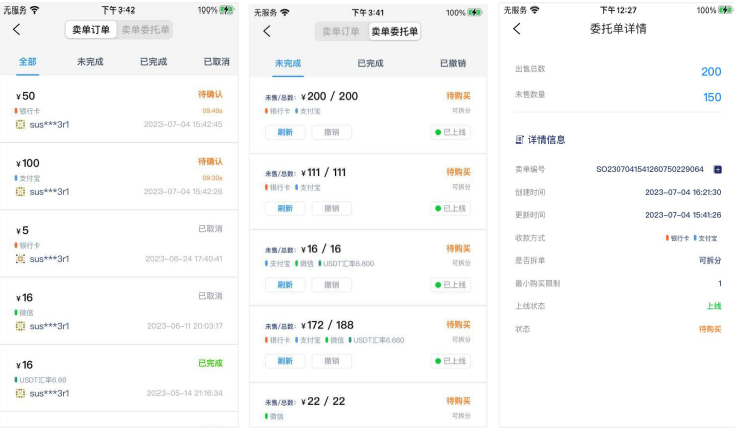Image resolution: width=735 pixels, height=431 pixels.
Task: Open the 全部 orders tab
Action: tap(28, 61)
